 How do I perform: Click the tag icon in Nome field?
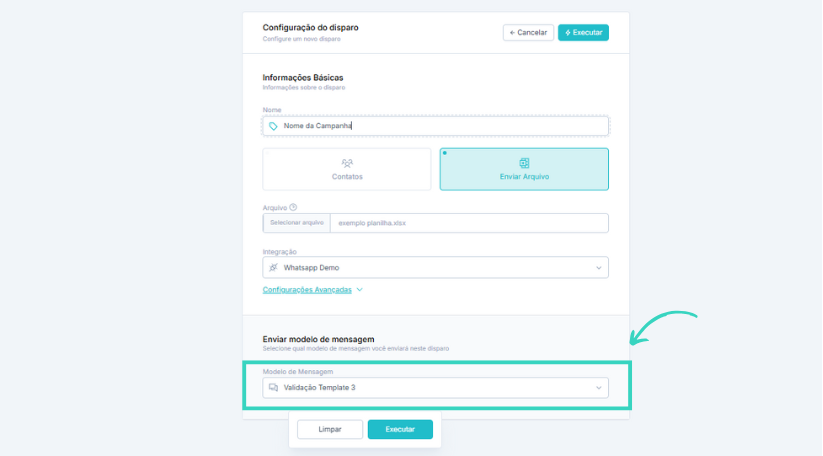click(x=273, y=126)
